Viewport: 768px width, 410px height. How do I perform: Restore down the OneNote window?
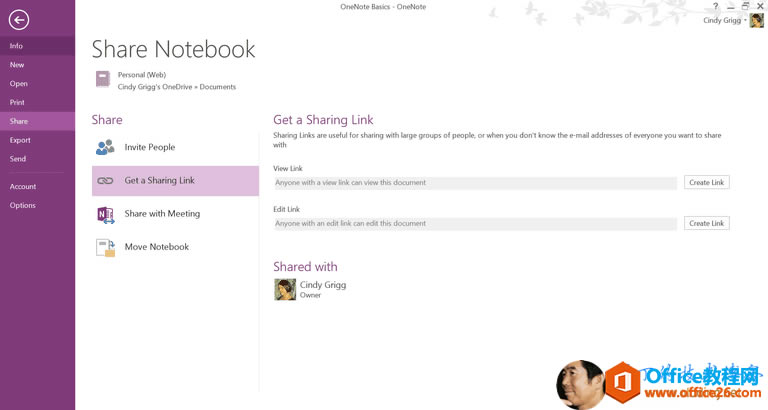pos(745,6)
